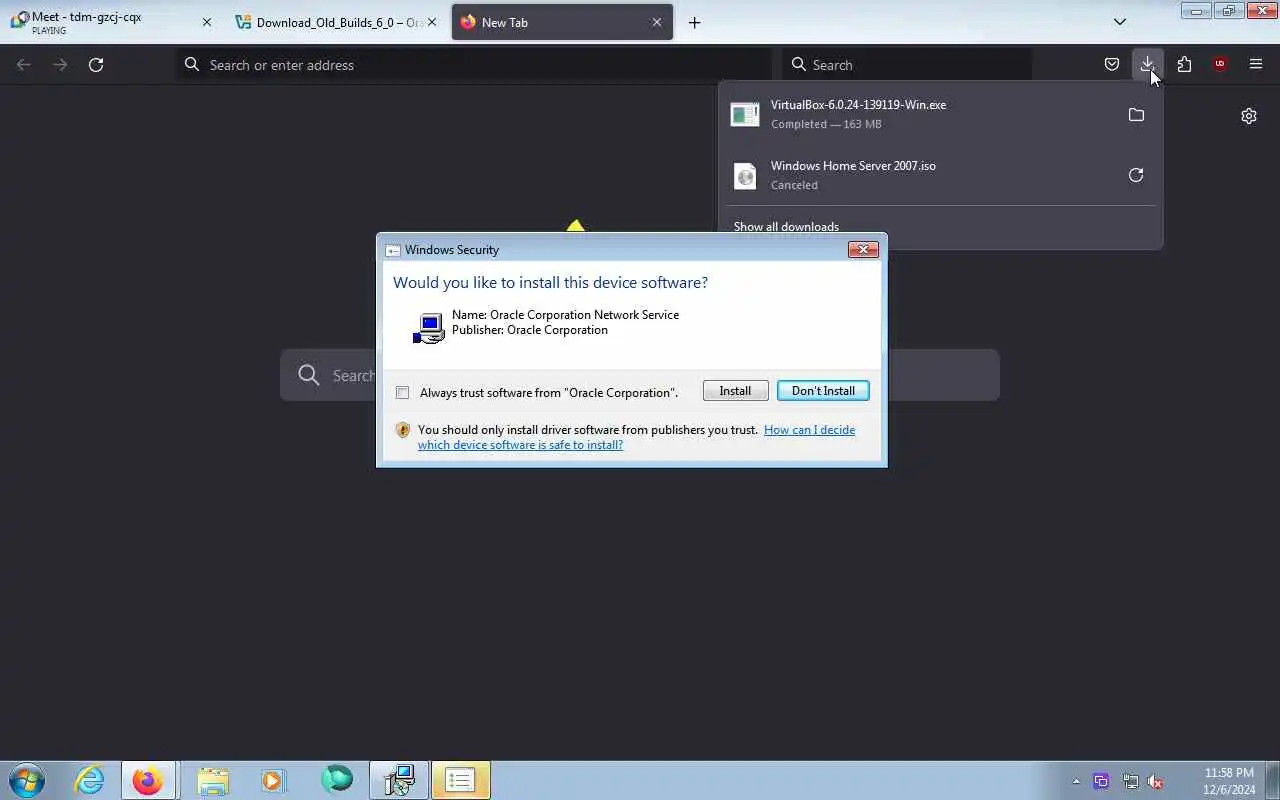
Task: Click the Forward navigation arrow
Action: click(60, 64)
